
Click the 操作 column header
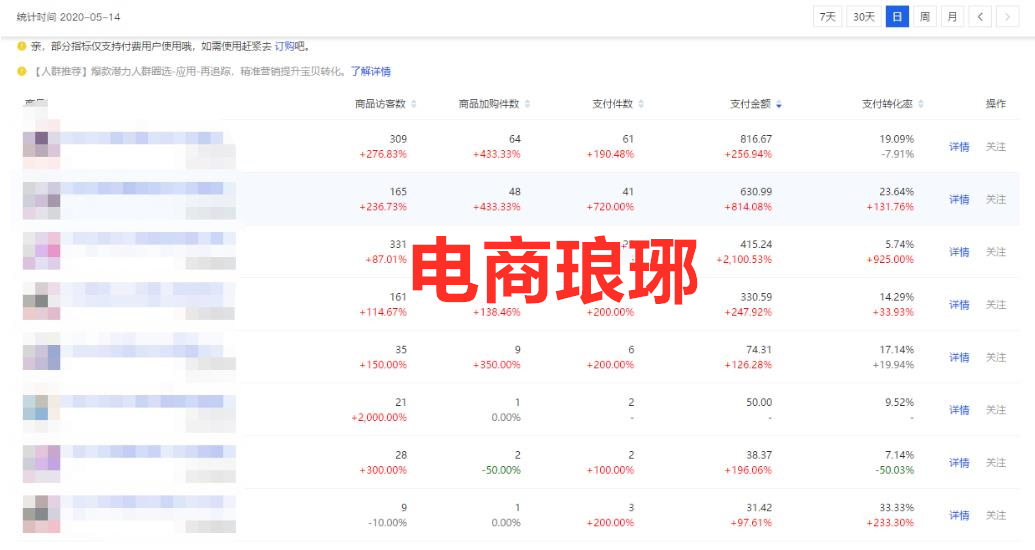pos(995,104)
